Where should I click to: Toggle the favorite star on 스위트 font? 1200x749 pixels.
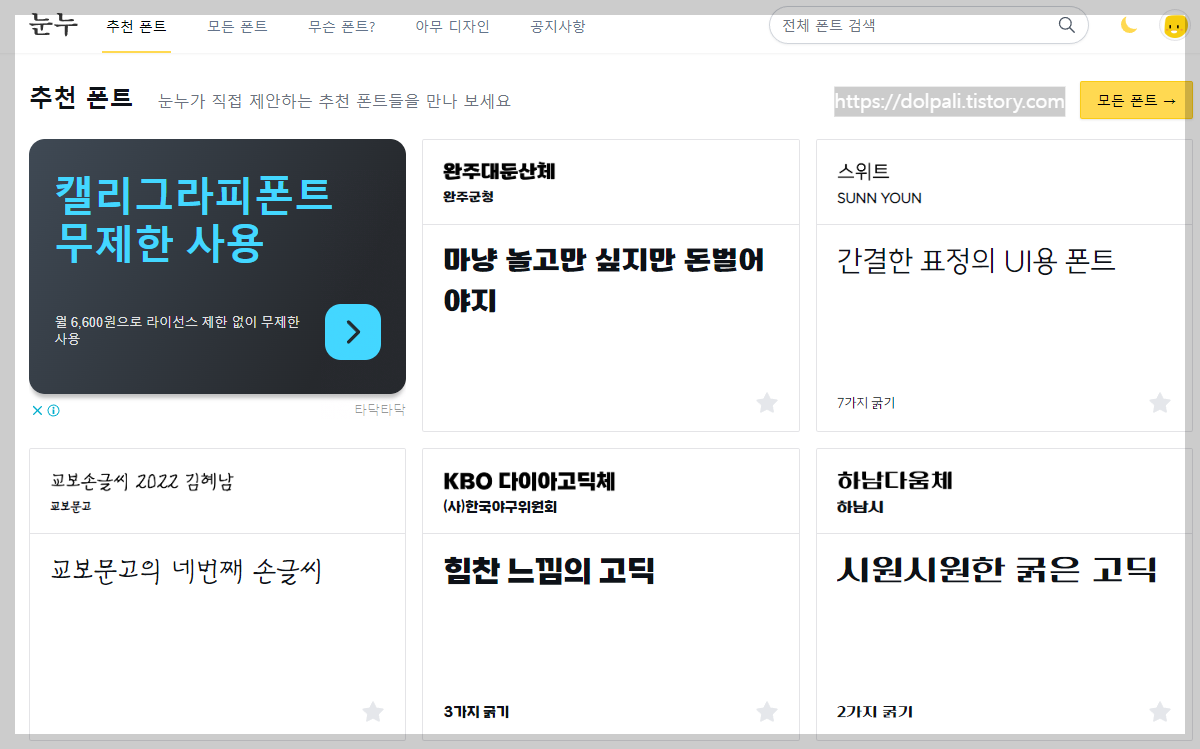click(1160, 403)
